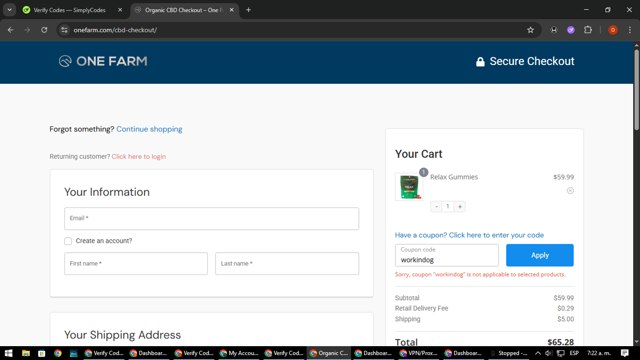Remove Relax Gummies with the circle X icon
The image size is (640, 360).
pyautogui.click(x=570, y=191)
